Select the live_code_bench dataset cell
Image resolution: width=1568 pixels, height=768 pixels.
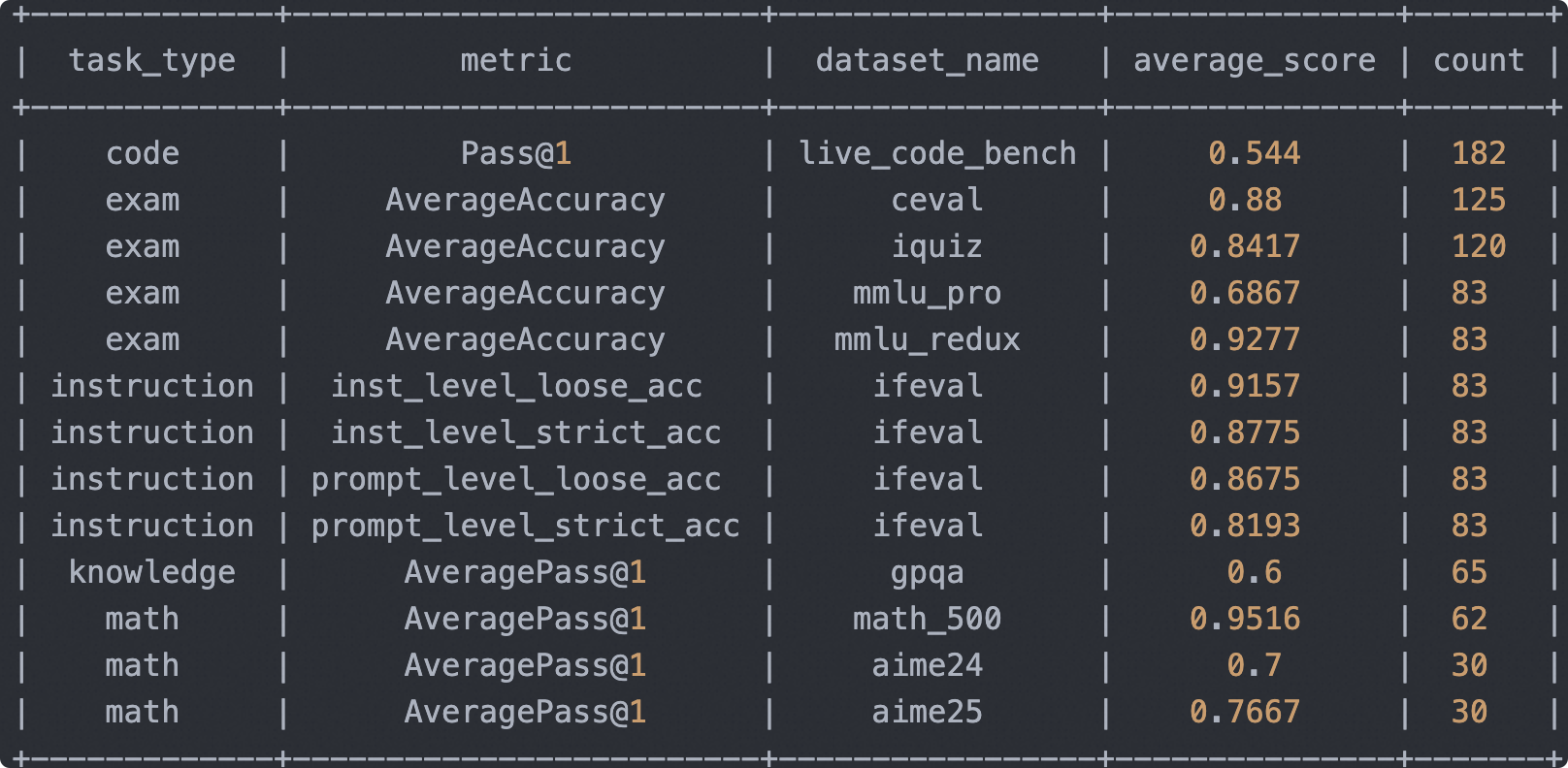(937, 154)
